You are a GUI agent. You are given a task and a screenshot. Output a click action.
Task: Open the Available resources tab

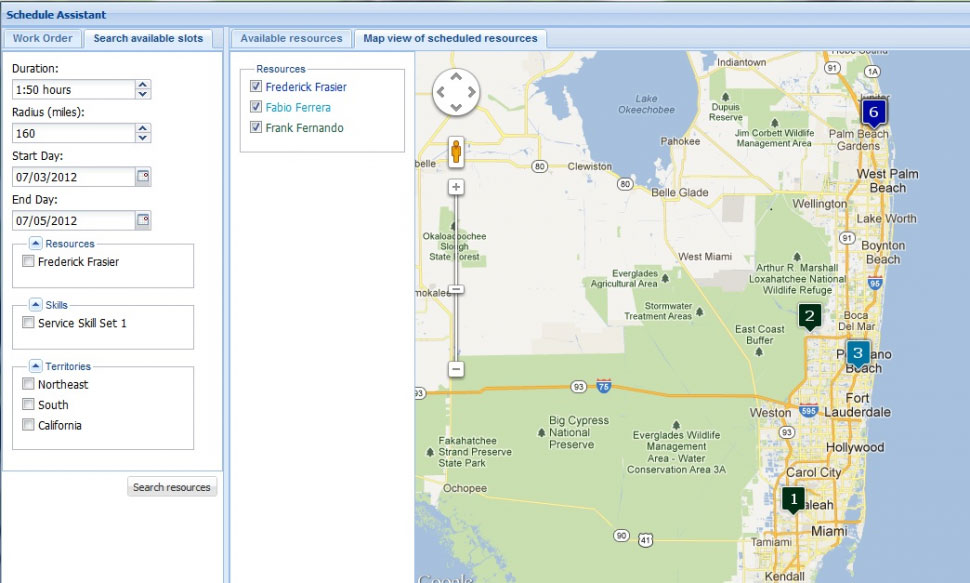(291, 38)
